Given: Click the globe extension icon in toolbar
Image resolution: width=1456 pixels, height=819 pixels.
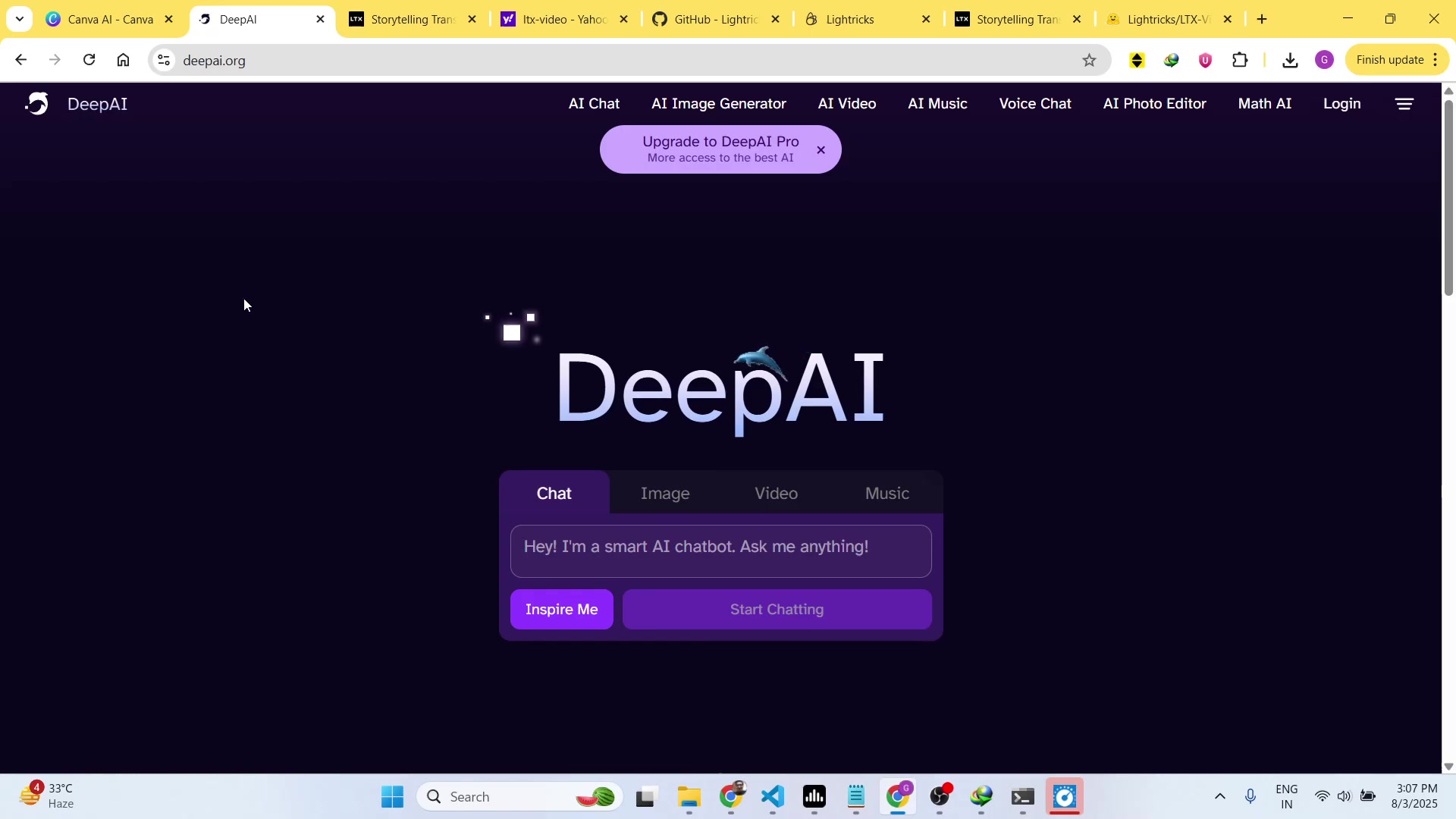Looking at the screenshot, I should pos(1171,60).
